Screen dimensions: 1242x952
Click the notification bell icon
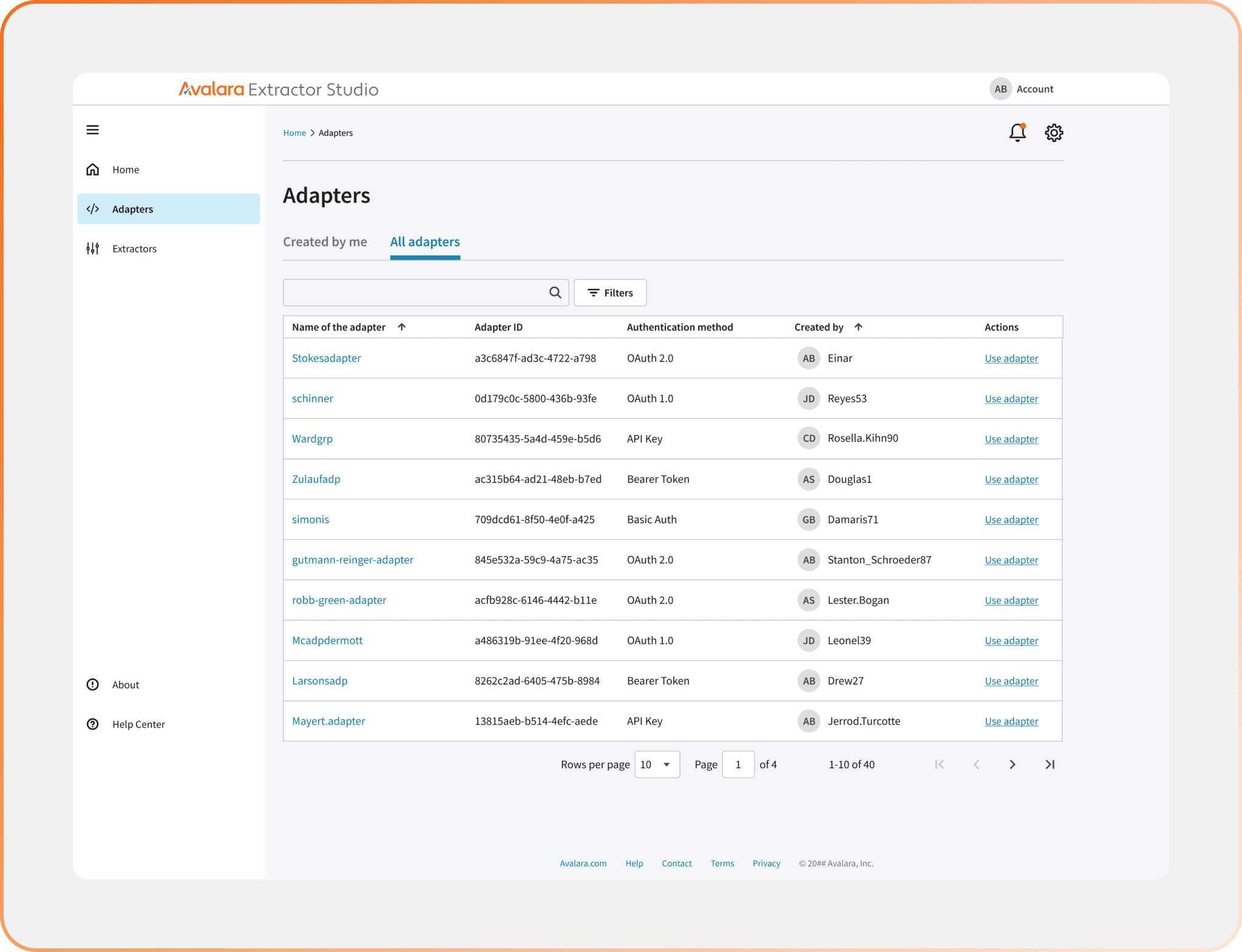click(1017, 132)
